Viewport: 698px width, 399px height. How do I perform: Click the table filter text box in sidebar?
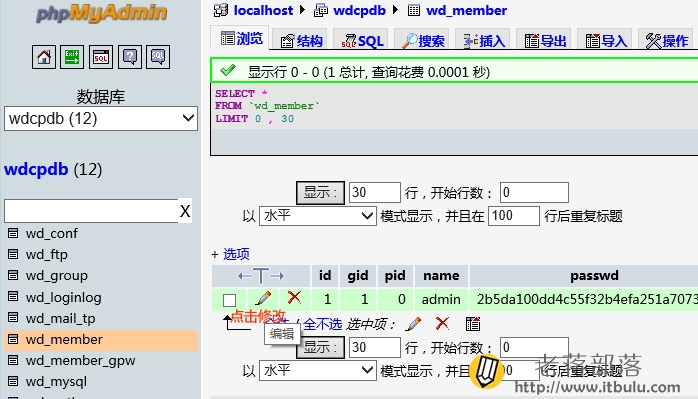tap(91, 211)
